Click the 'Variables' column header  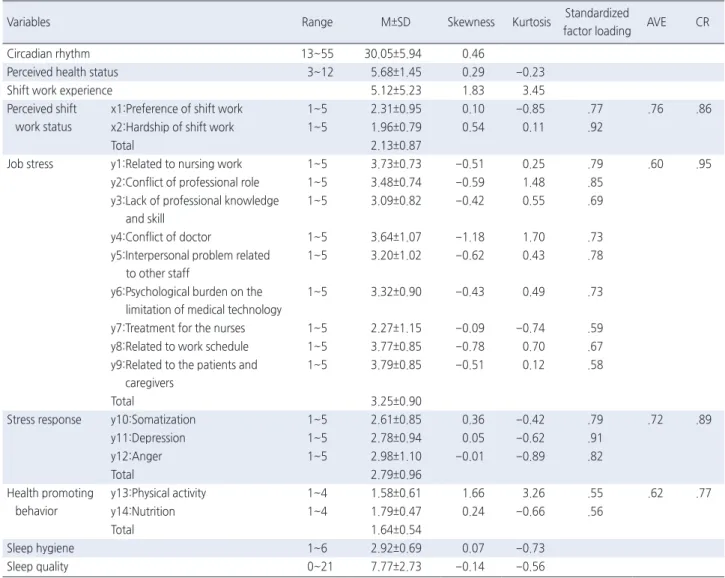(x=29, y=22)
